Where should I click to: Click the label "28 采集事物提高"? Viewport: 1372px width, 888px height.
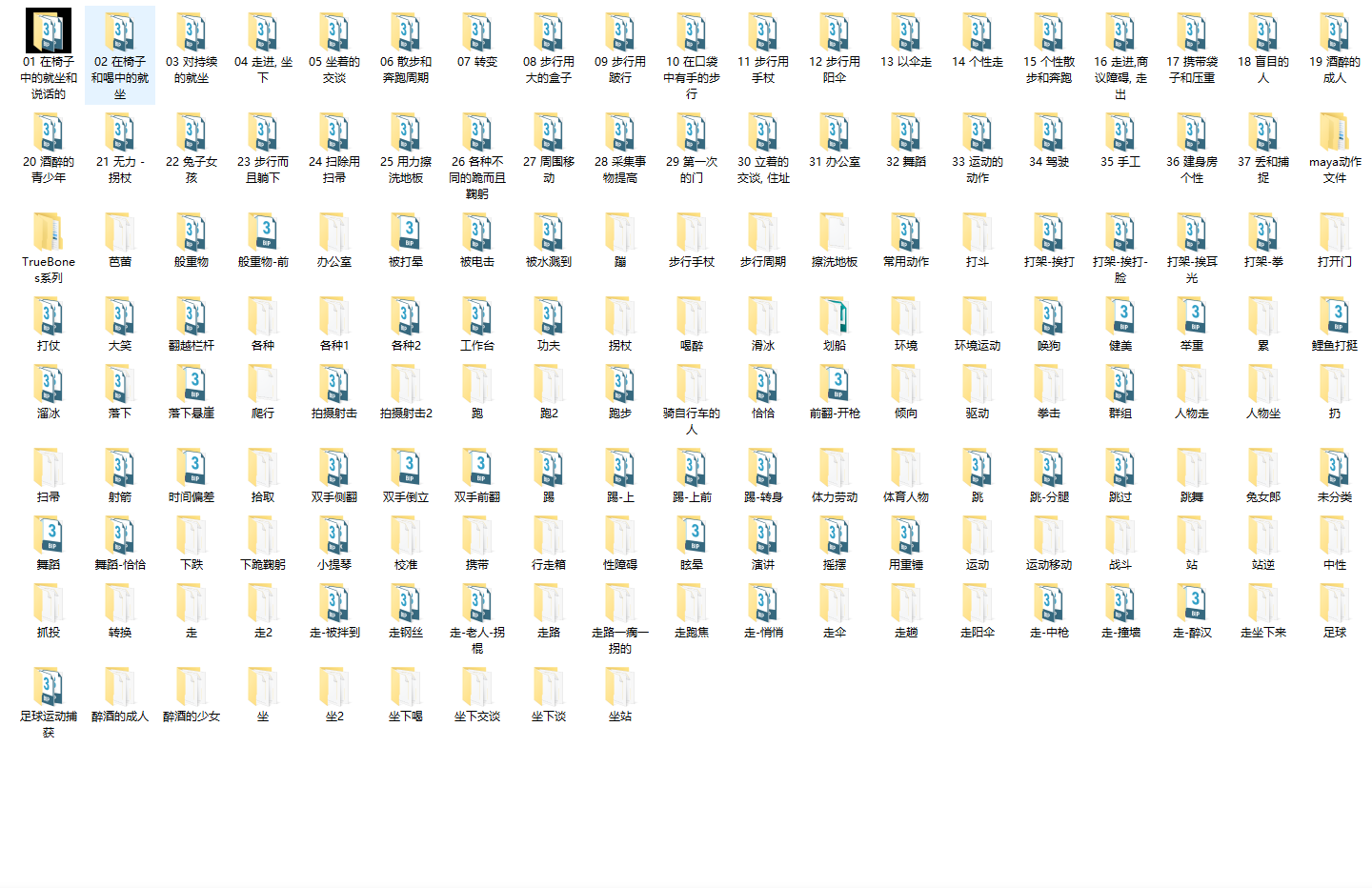620,170
